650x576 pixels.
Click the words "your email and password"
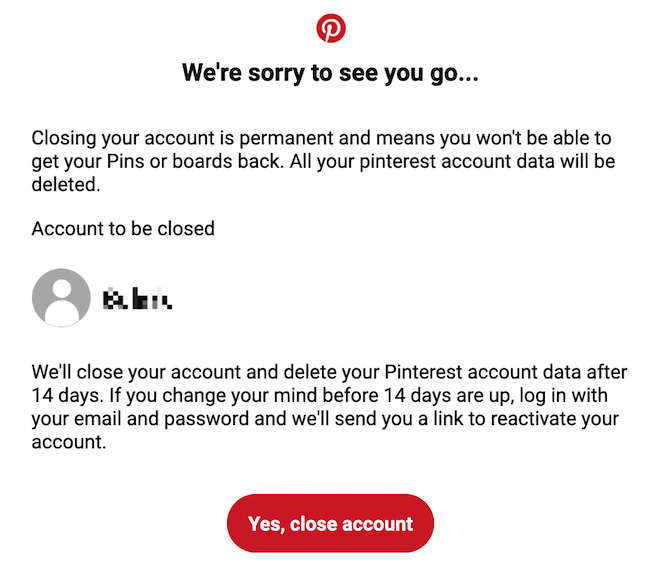[141, 418]
